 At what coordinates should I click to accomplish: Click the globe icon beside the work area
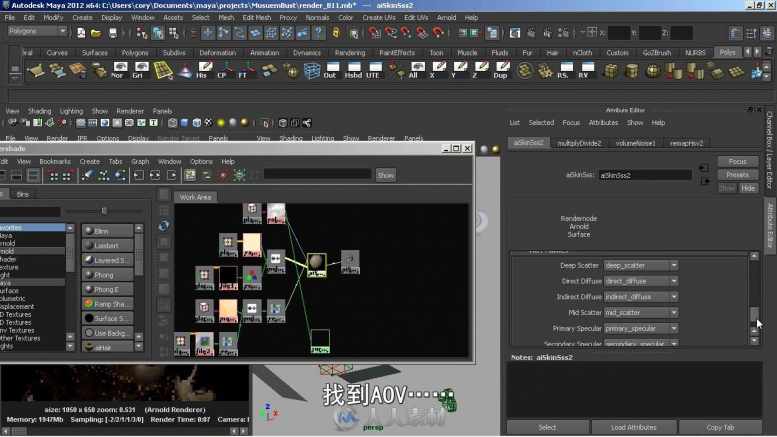click(164, 226)
